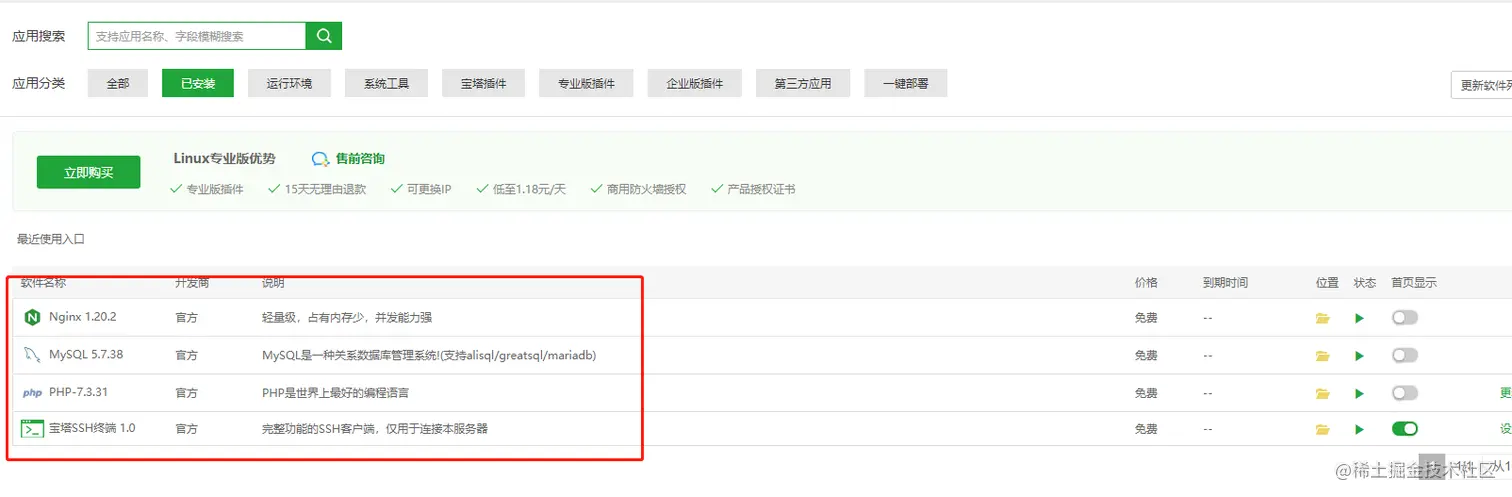Viewport: 1512px width, 497px height.
Task: Click 免费 price in the Nginx row
Action: click(x=1146, y=318)
